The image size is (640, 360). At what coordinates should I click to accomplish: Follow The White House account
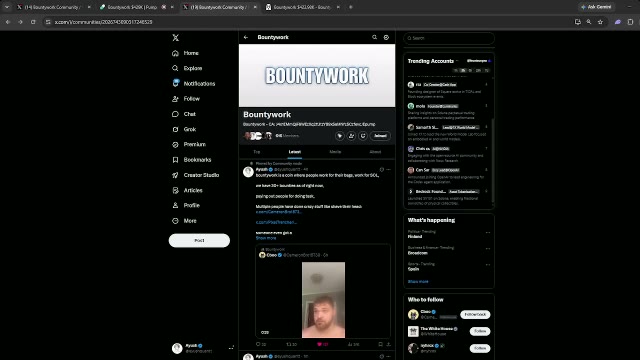[480, 331]
